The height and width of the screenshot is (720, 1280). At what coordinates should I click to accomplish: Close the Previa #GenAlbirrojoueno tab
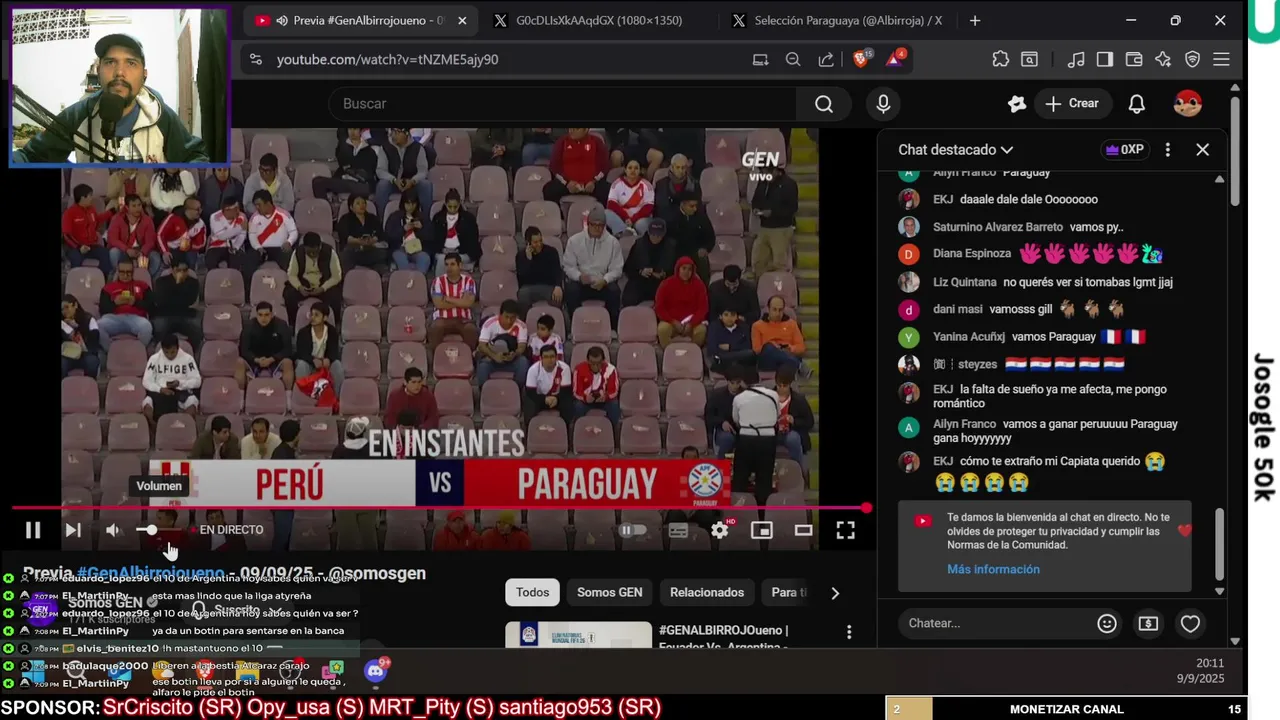tap(462, 20)
